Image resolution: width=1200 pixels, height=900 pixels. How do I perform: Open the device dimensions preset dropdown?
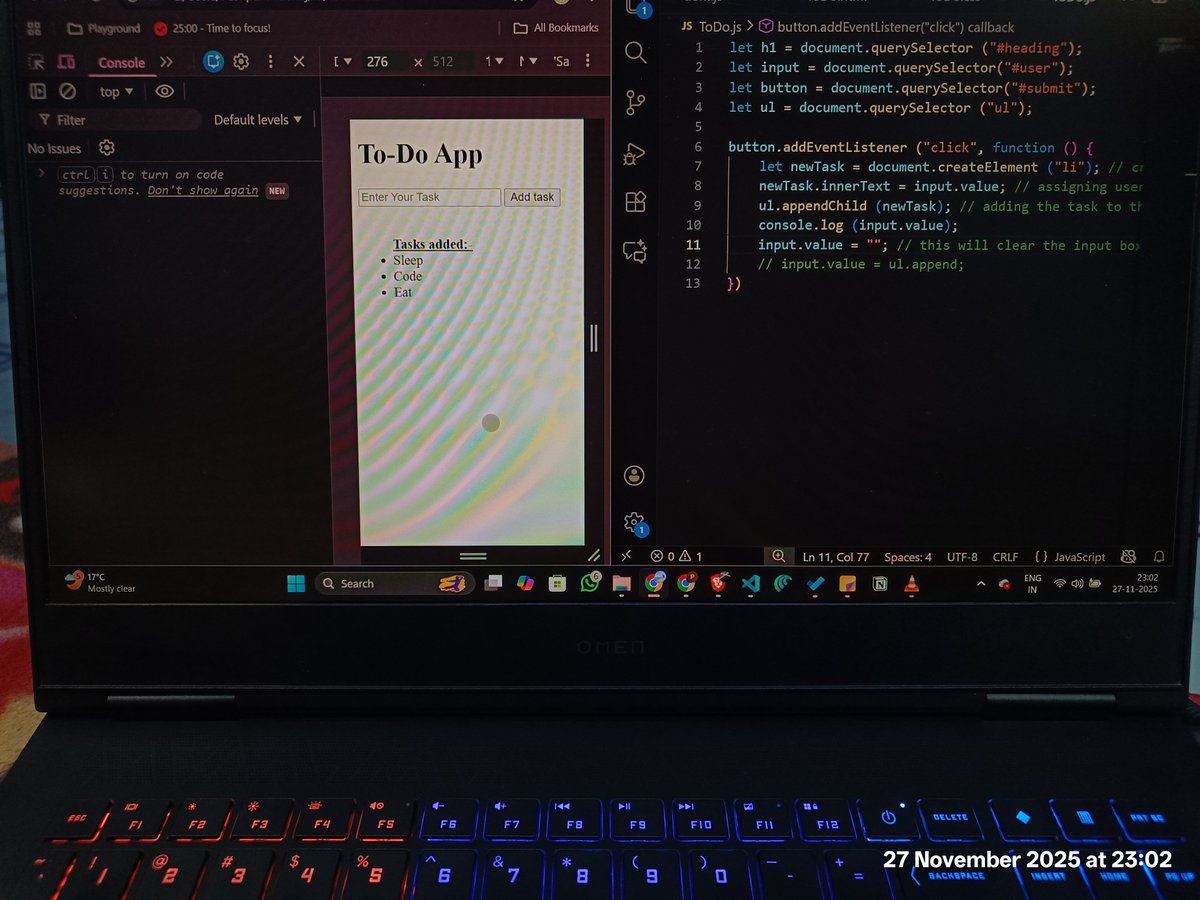(x=343, y=61)
